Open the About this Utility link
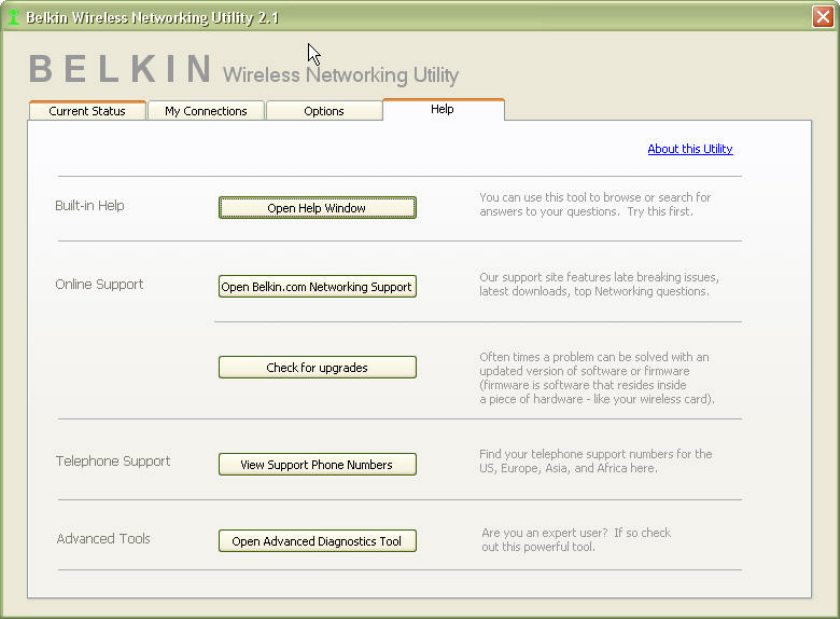 point(690,149)
